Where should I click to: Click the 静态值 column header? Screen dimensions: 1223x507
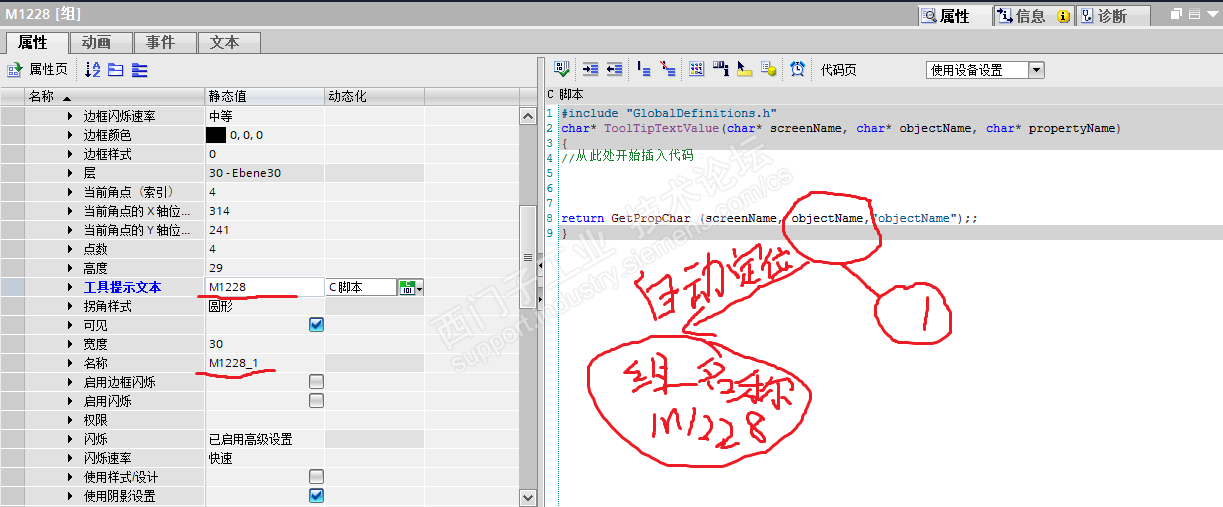coord(264,96)
